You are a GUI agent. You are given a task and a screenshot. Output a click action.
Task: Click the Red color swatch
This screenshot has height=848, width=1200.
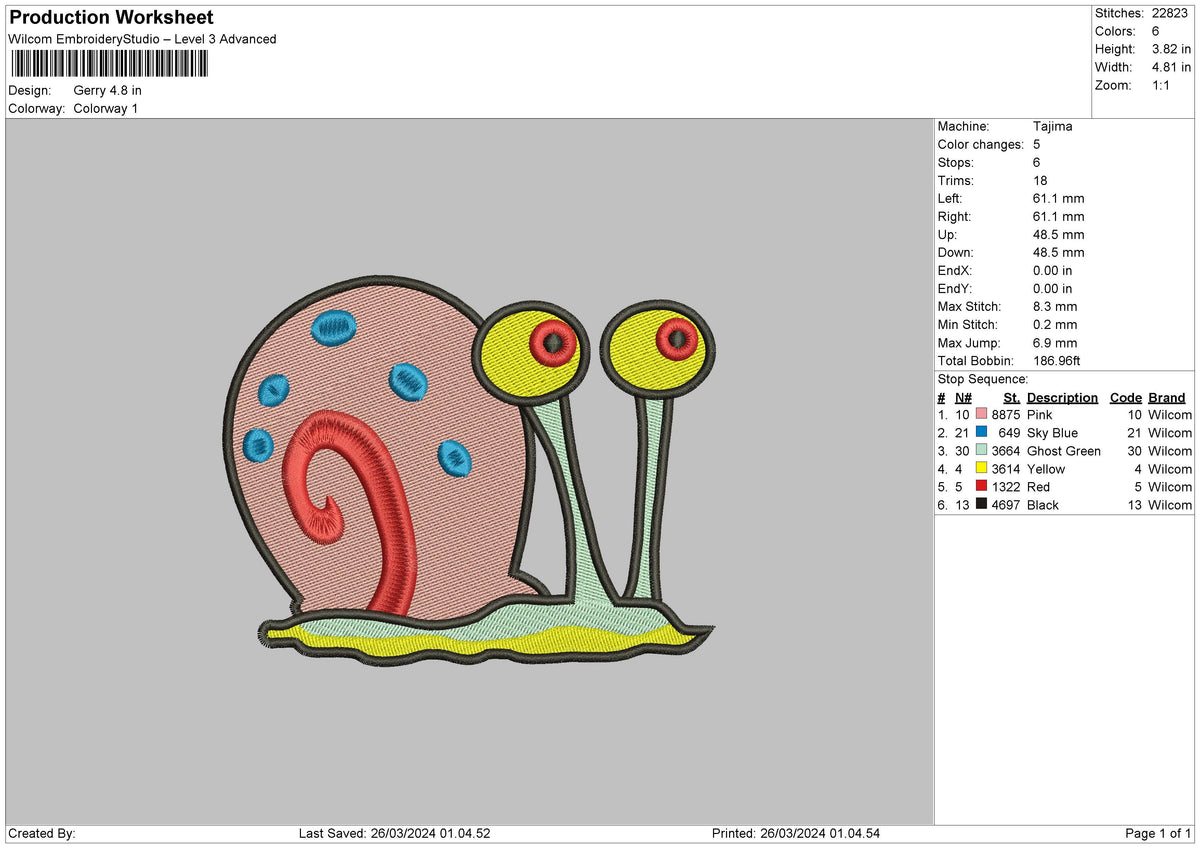[x=981, y=487]
